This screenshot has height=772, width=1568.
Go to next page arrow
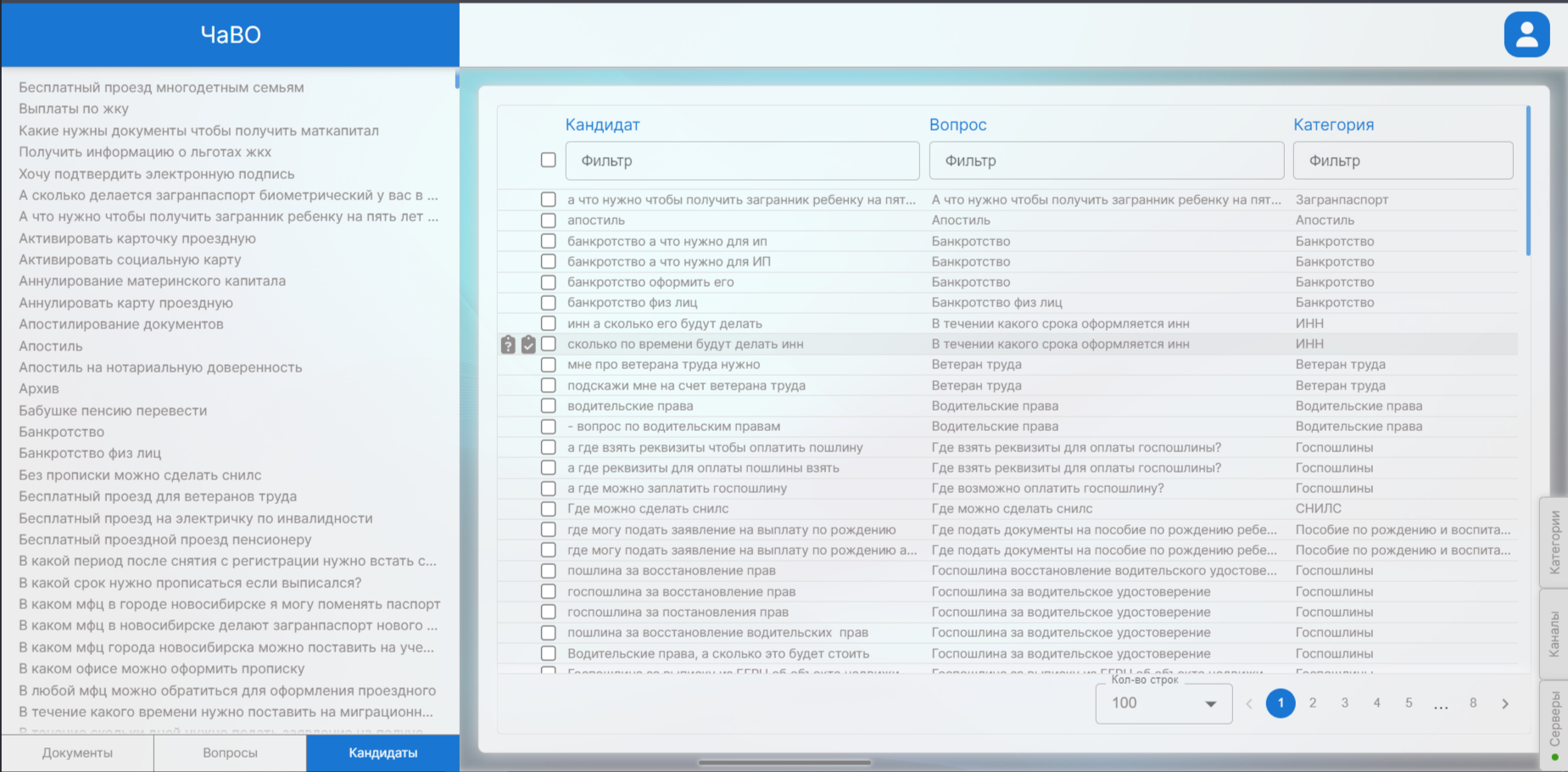coord(1505,703)
